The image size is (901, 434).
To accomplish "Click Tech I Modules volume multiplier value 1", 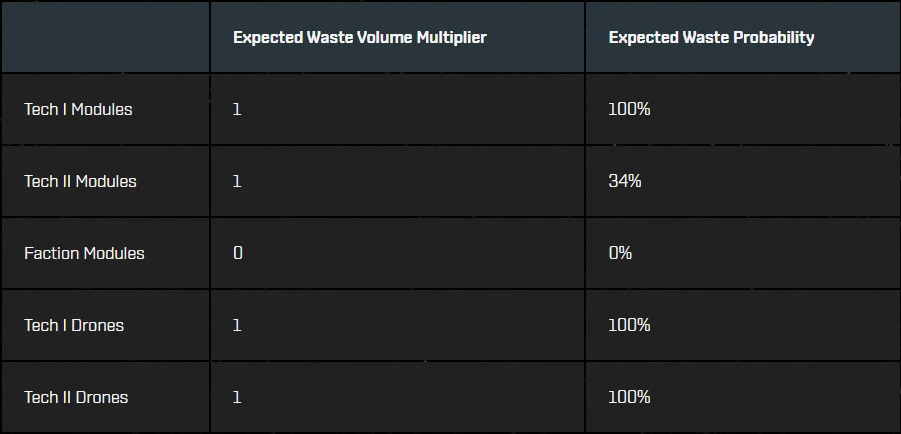I will pos(237,109).
